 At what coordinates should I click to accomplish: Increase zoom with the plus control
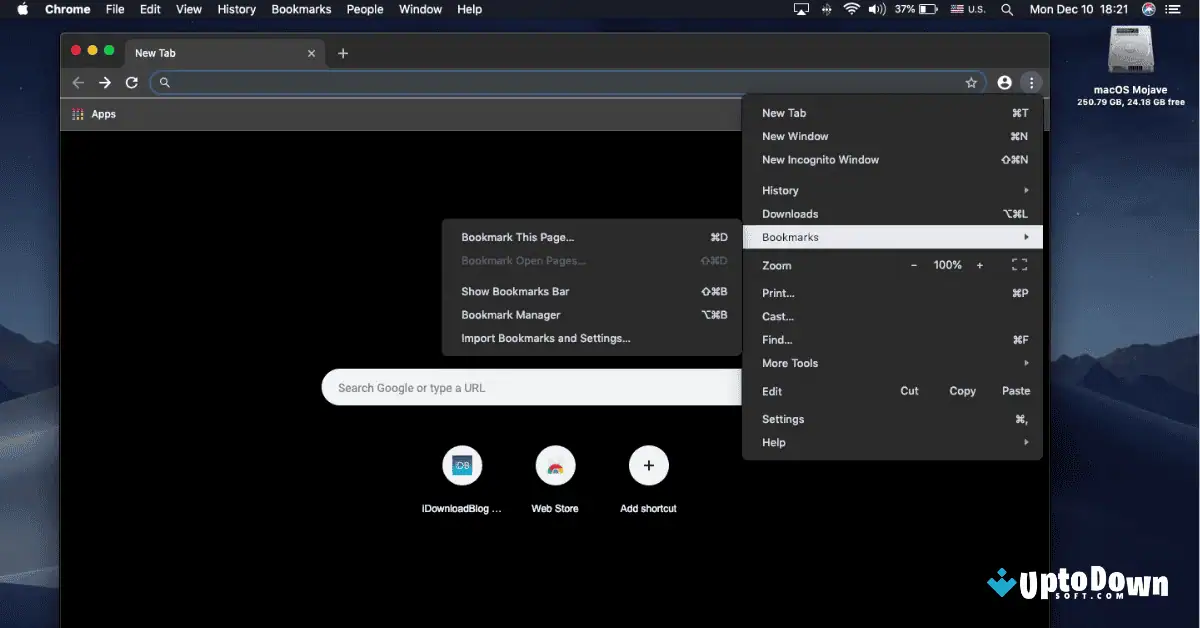[x=979, y=265]
